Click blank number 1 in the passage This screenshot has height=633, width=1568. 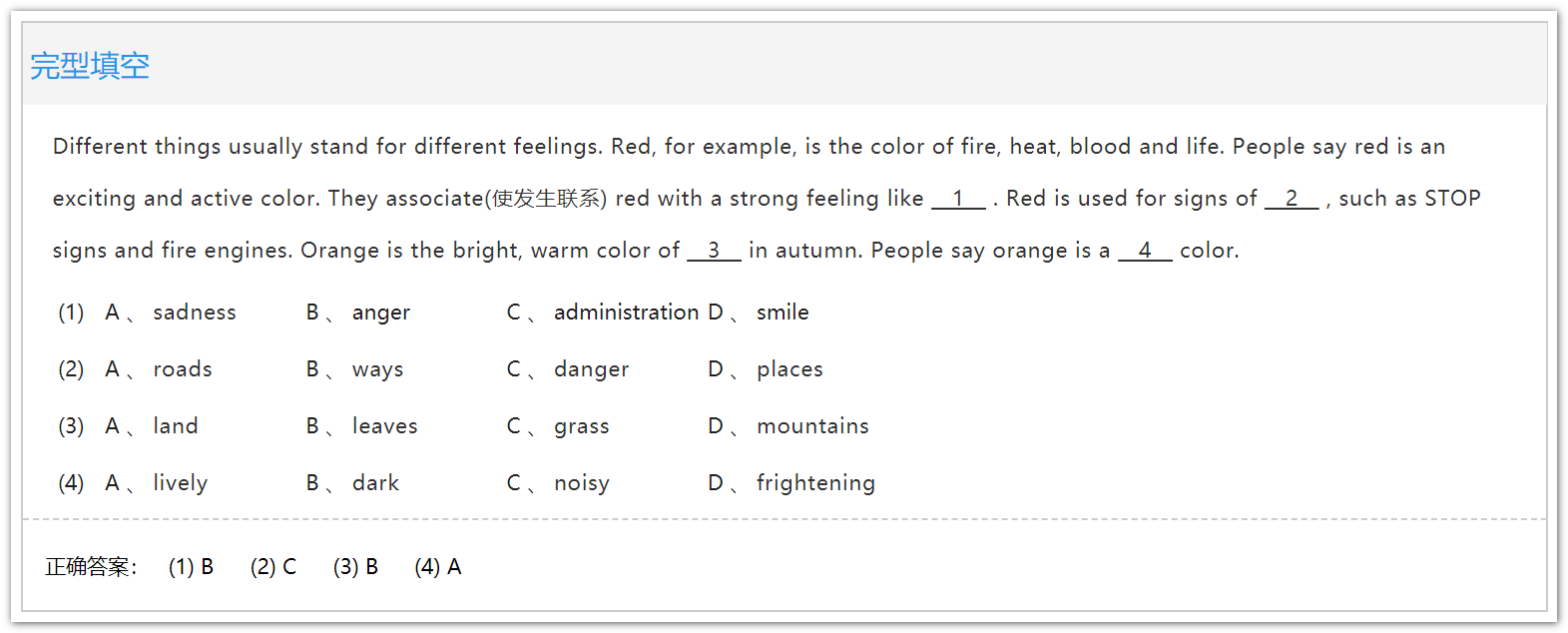point(958,199)
